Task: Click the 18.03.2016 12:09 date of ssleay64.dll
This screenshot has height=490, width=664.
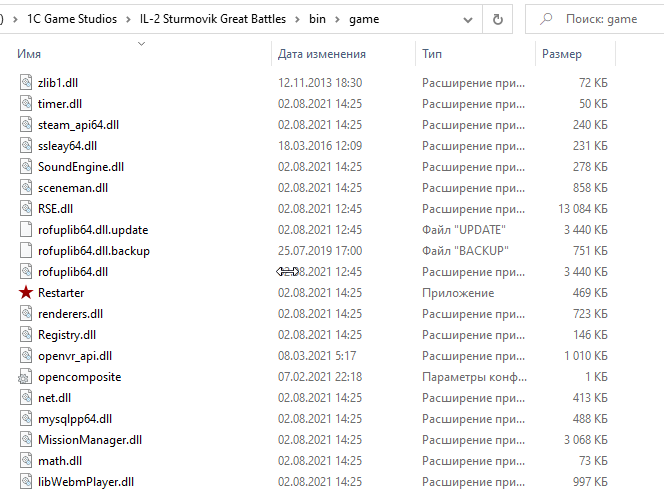Action: (x=320, y=146)
